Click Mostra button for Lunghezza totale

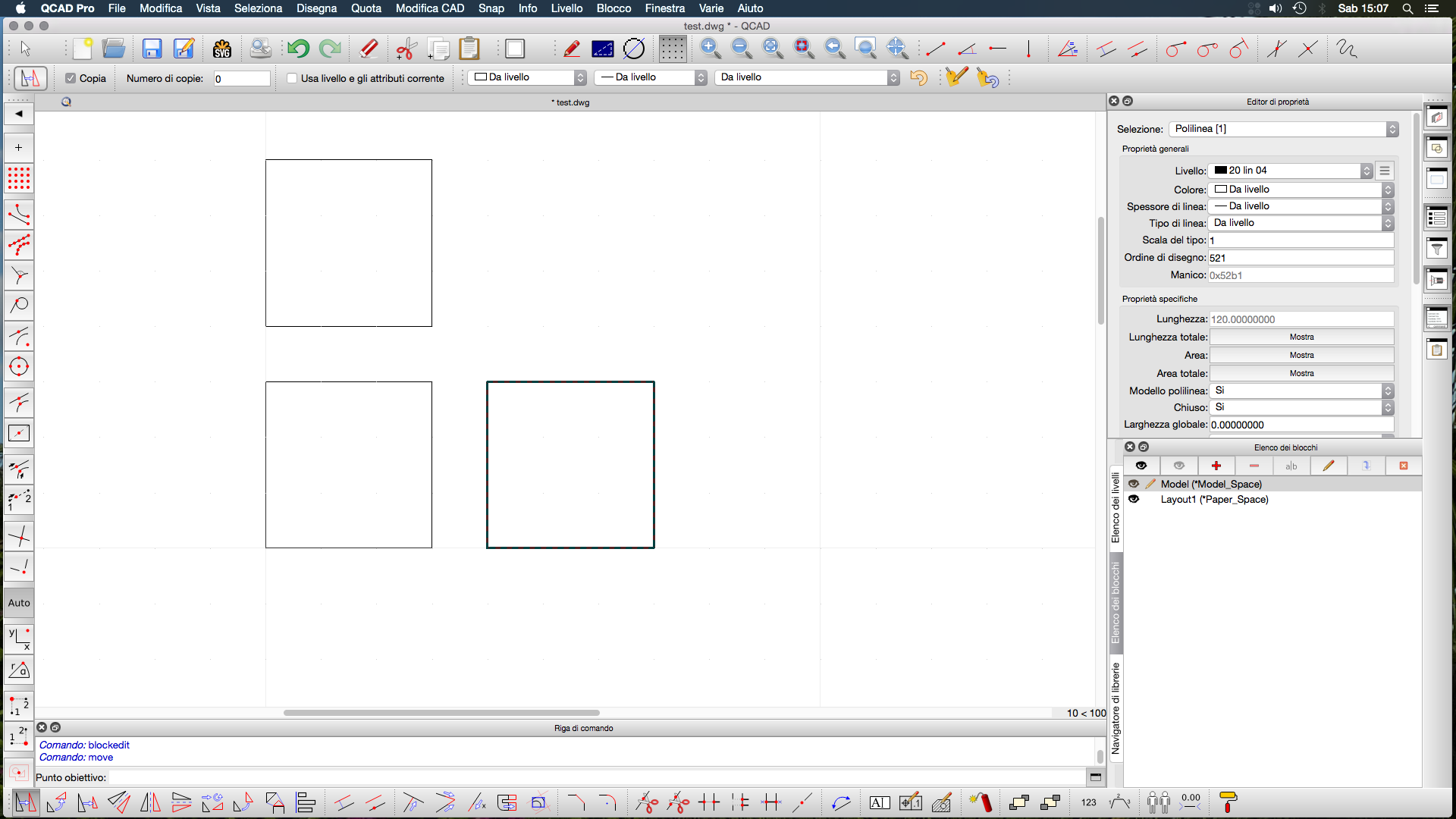[x=1301, y=337]
